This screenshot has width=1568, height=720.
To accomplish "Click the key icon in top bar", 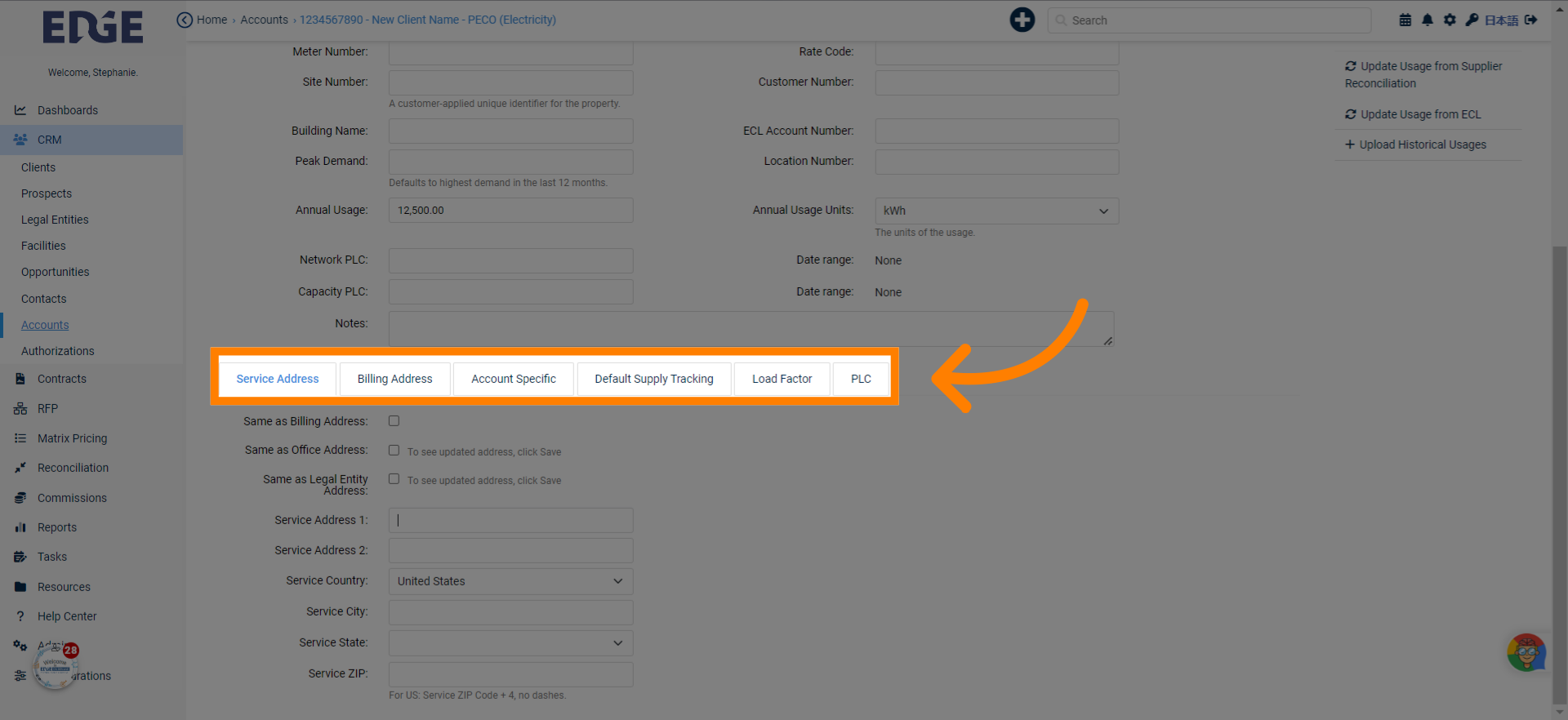I will coord(1472,20).
